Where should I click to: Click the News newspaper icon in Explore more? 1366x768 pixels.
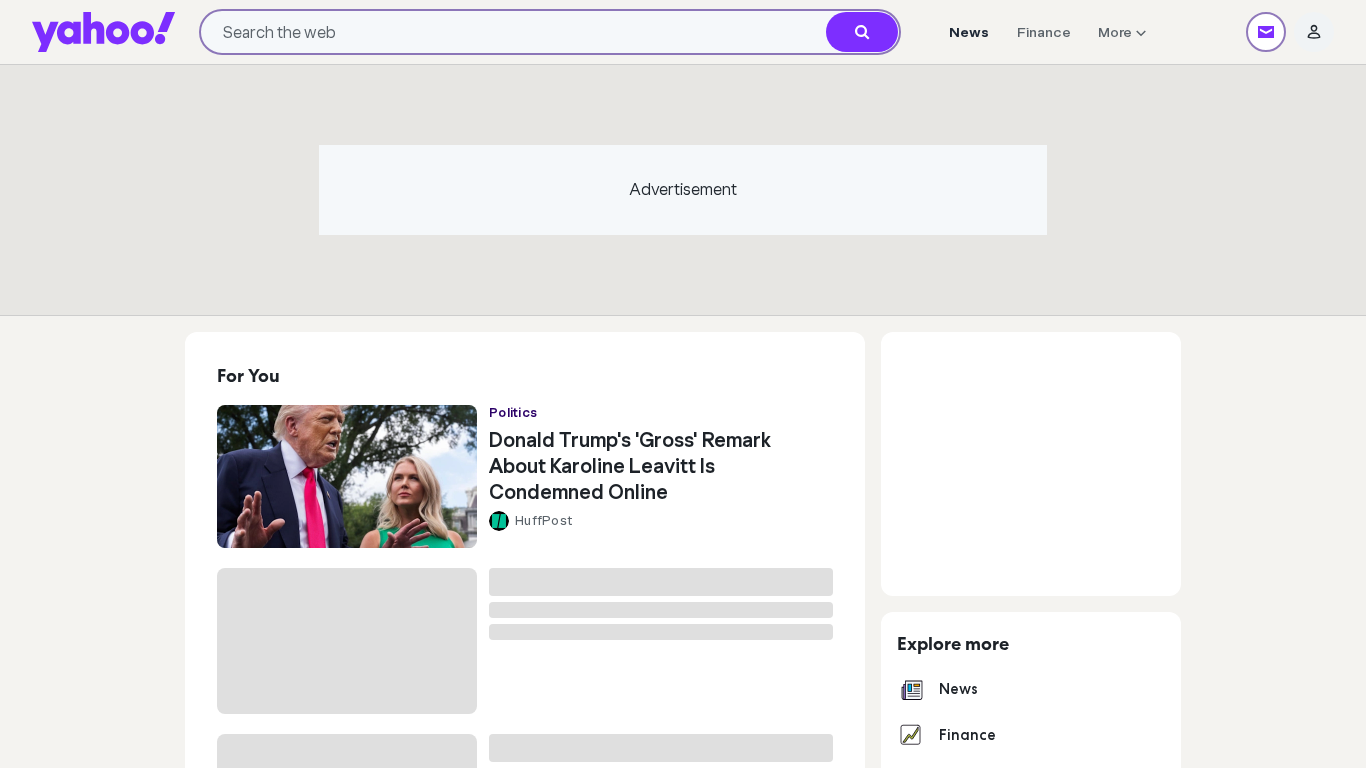(x=911, y=690)
